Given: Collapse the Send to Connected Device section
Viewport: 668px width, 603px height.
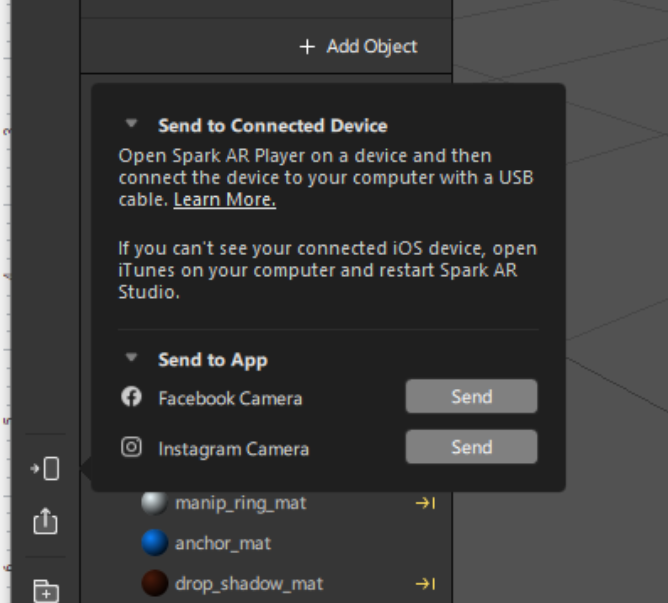Looking at the screenshot, I should click(131, 125).
